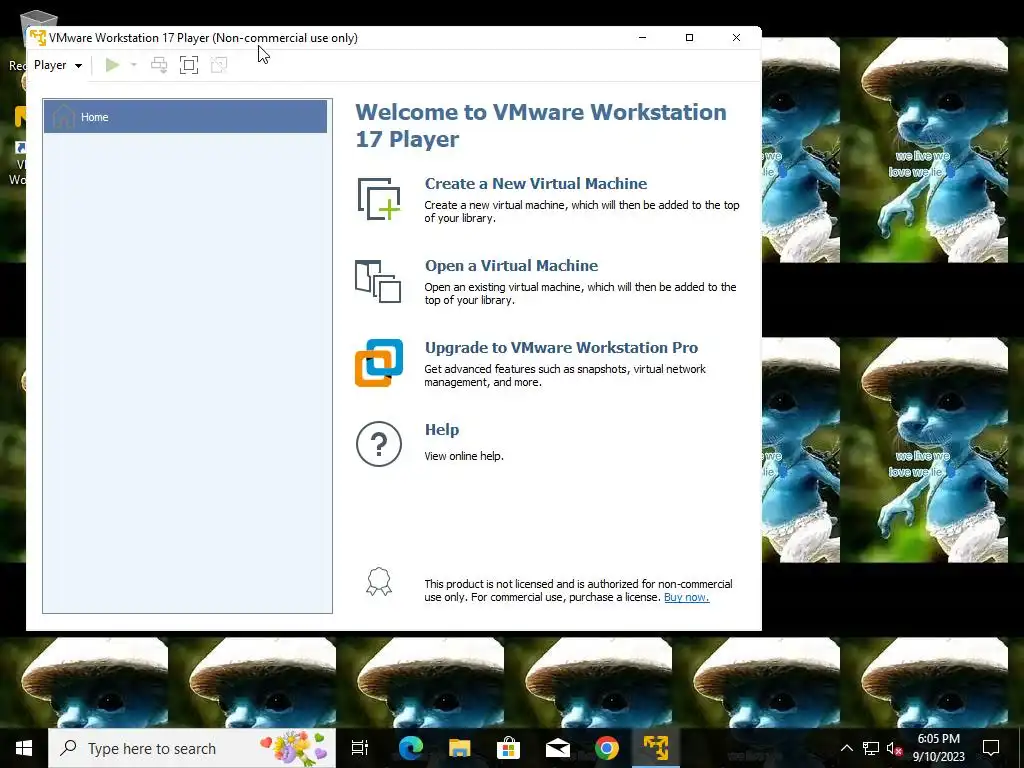
Task: Click the VMware title bar app icon
Action: [38, 38]
